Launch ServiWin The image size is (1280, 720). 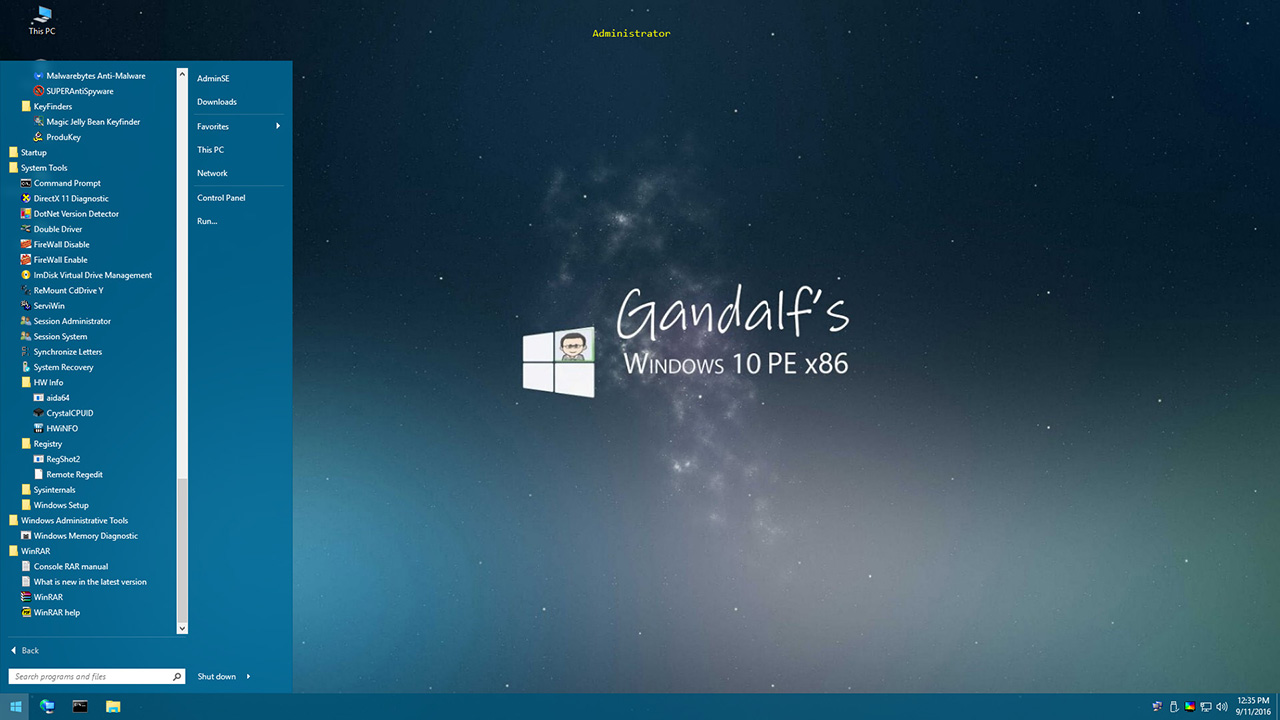coord(43,306)
